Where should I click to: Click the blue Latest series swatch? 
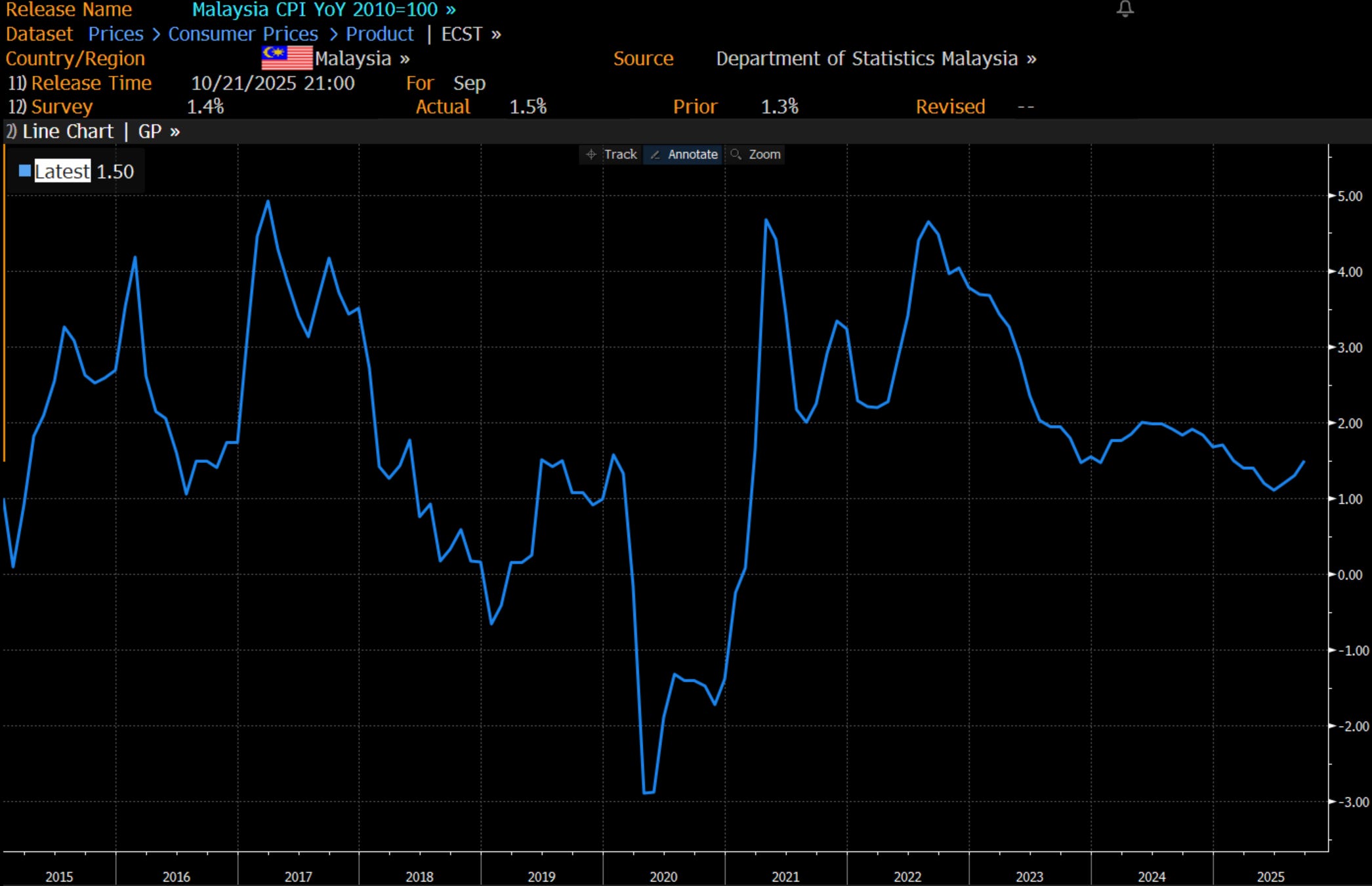(x=25, y=171)
